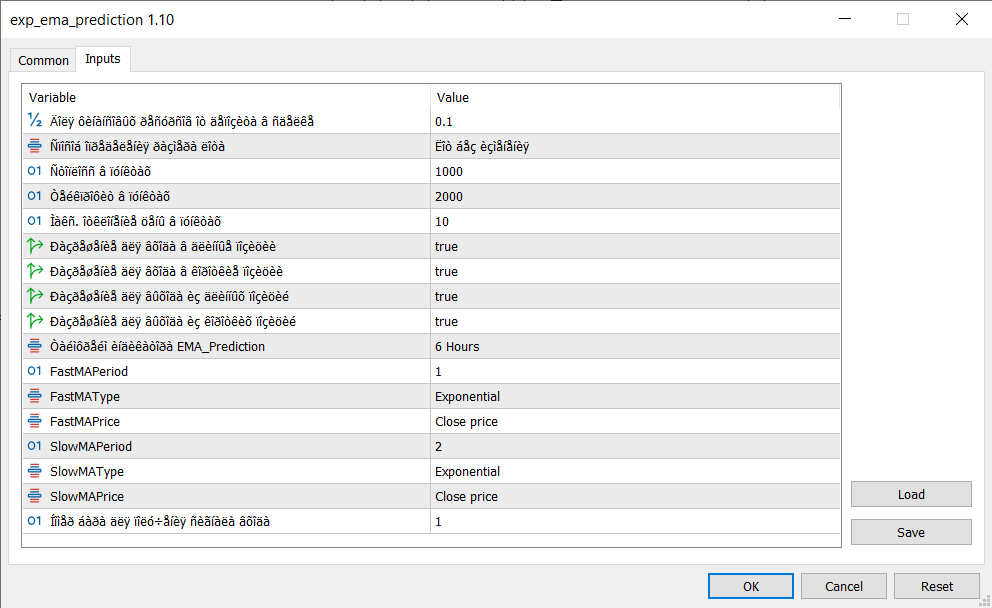992x608 pixels.
Task: Edit the FastMAPeriod value 1
Action: point(635,371)
